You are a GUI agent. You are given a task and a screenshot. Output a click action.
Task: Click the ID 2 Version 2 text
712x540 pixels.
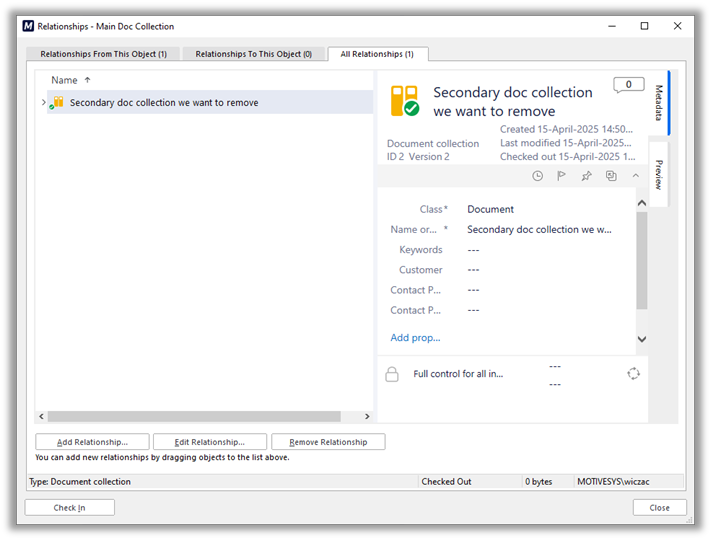pos(418,157)
